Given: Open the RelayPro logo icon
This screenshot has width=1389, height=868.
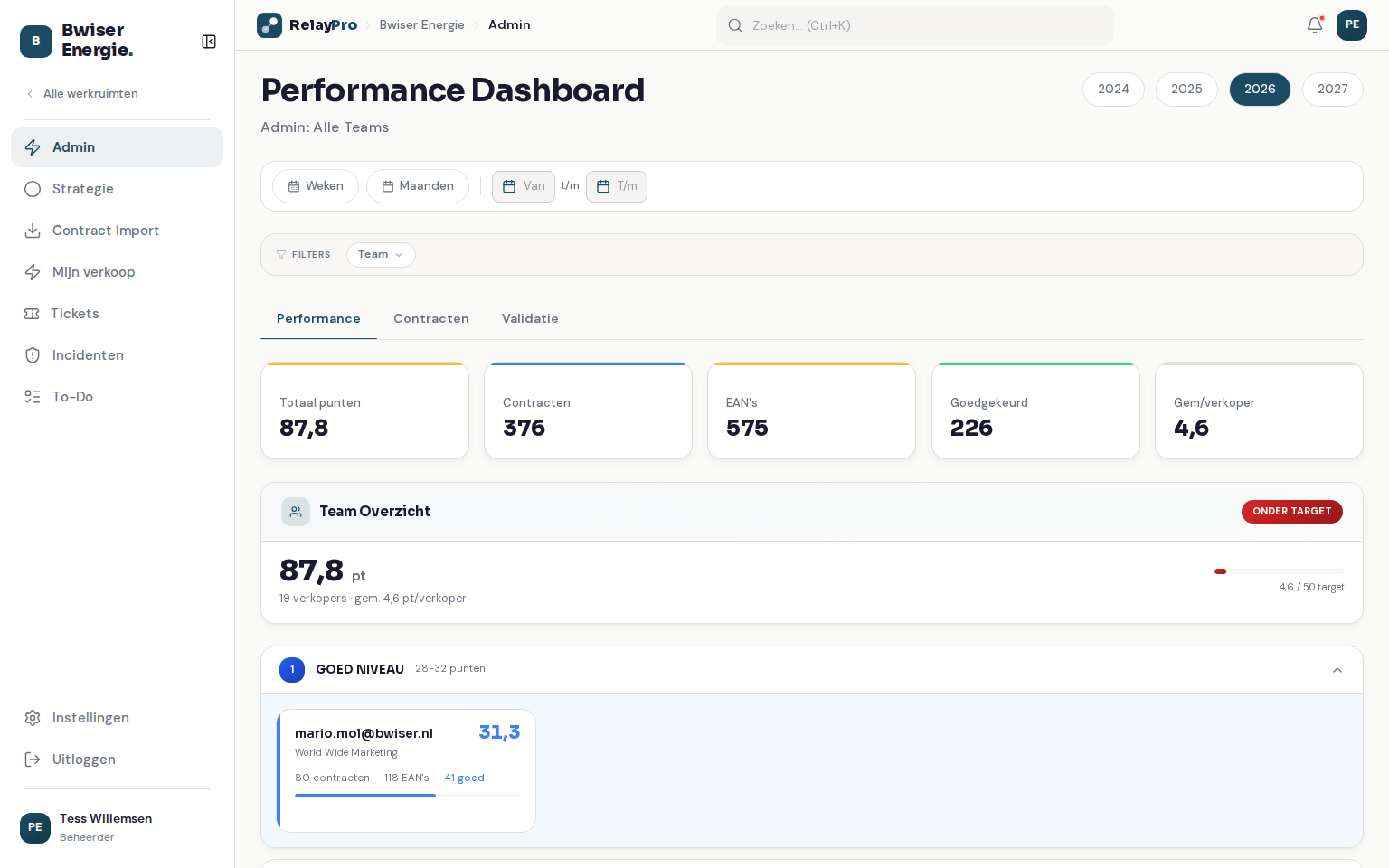Looking at the screenshot, I should point(269,25).
